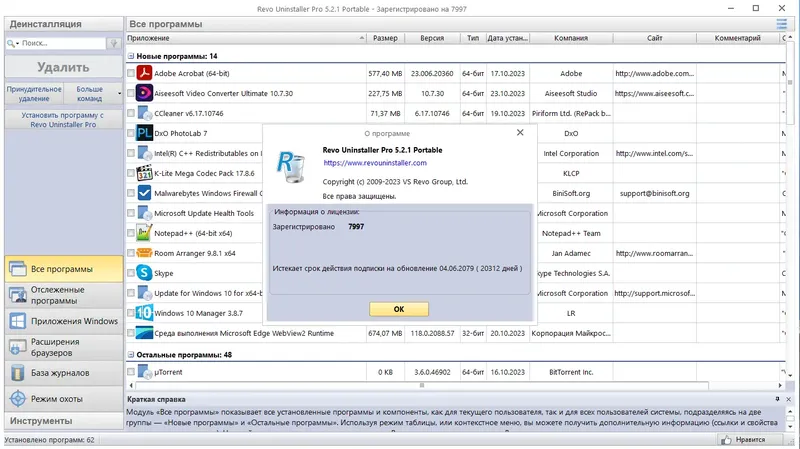This screenshot has width=800, height=449.
Task: Collapse the Остальные программы: 48 group
Action: tap(131, 355)
